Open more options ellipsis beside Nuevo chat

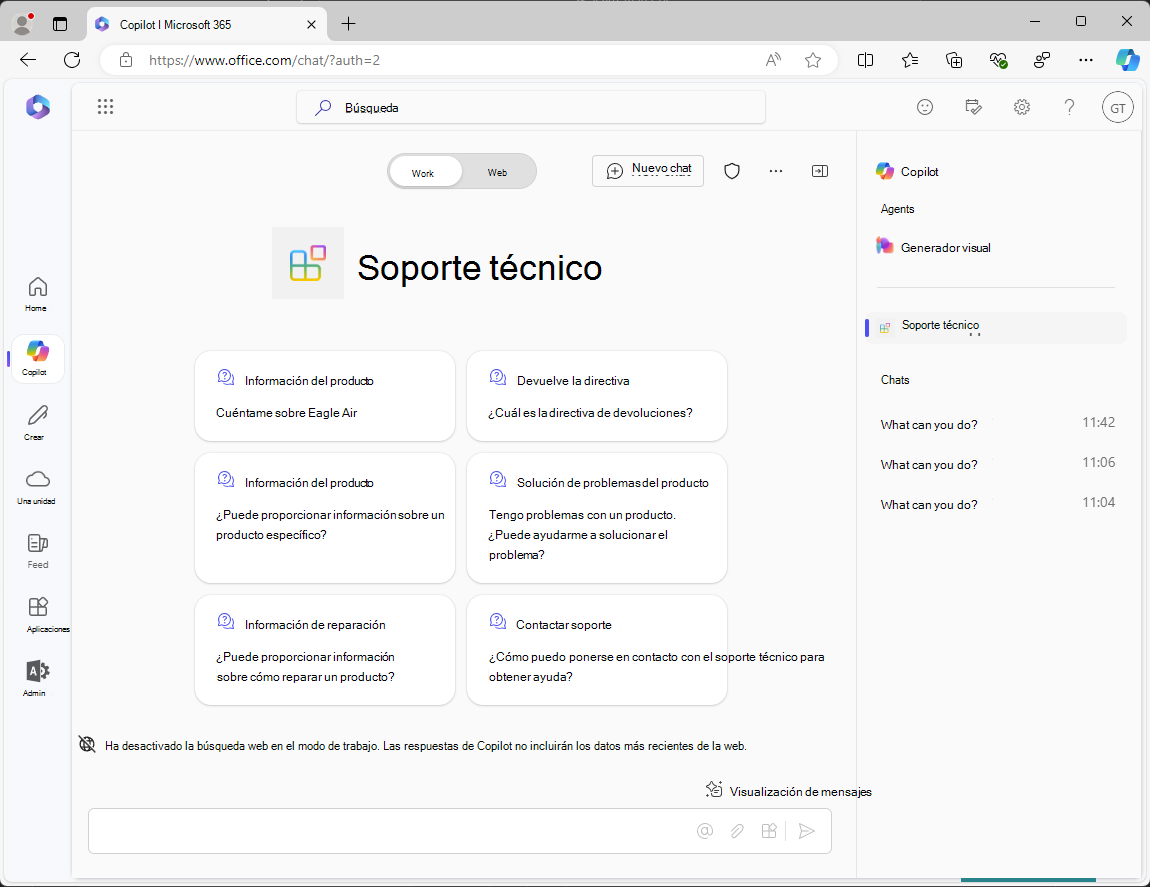(x=775, y=171)
